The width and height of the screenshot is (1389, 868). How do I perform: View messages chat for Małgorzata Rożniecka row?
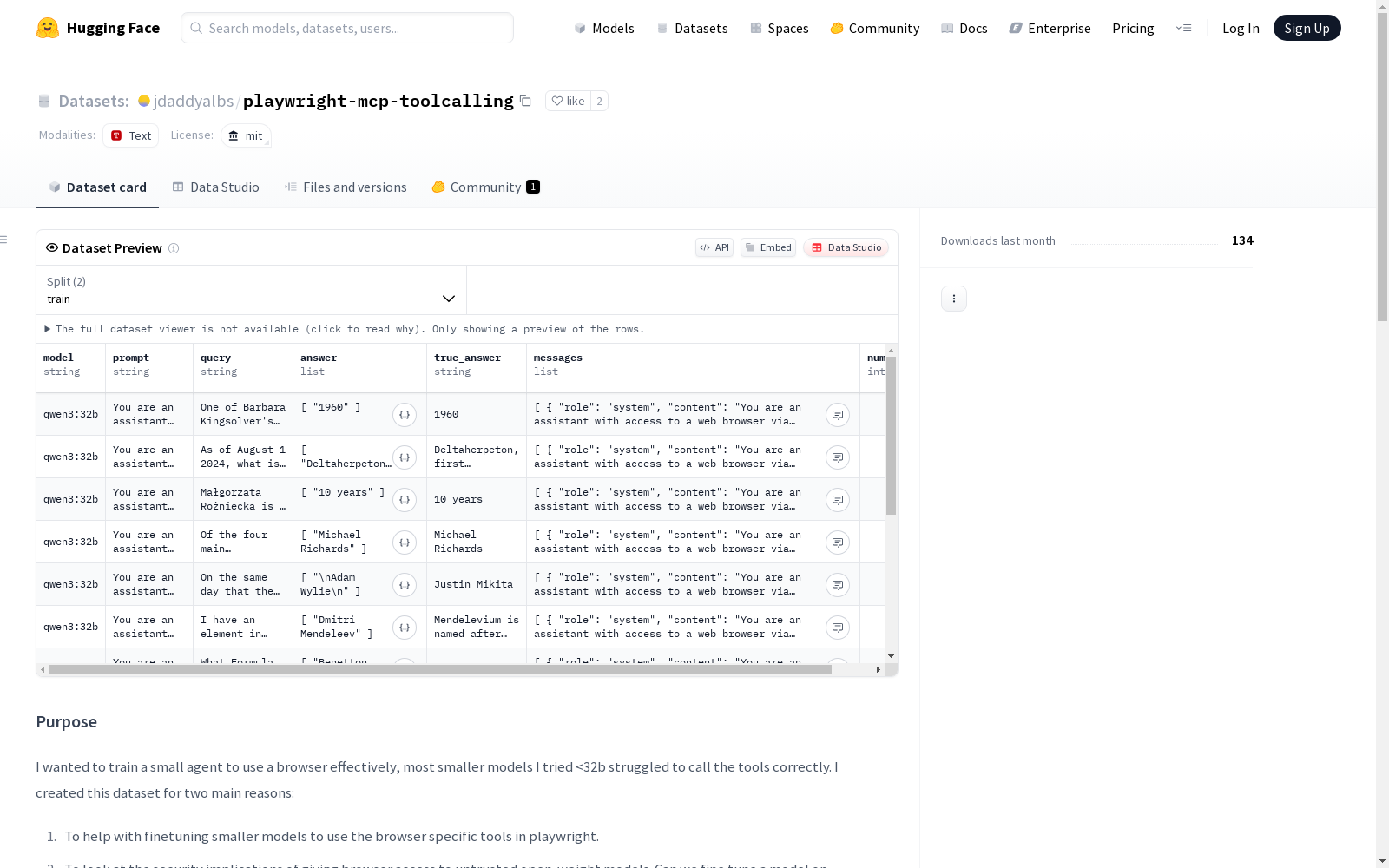pyautogui.click(x=838, y=500)
